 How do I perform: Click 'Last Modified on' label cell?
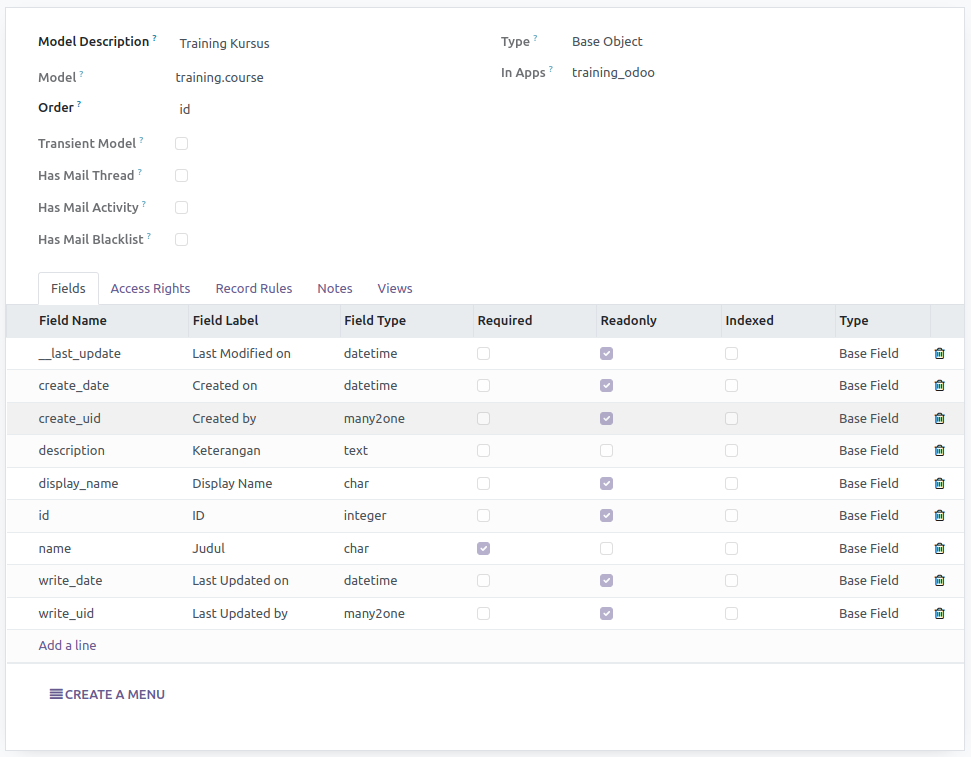click(242, 353)
